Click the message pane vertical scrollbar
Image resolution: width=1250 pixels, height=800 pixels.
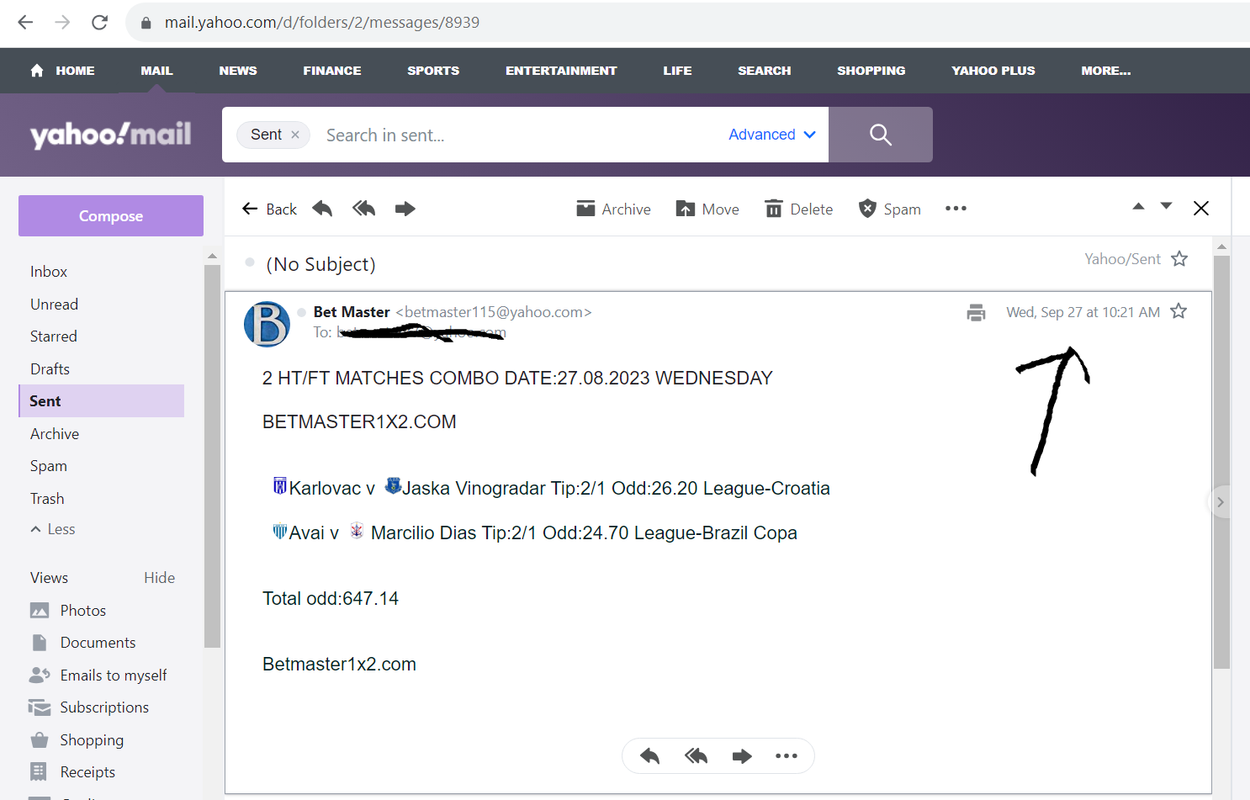tap(1221, 460)
